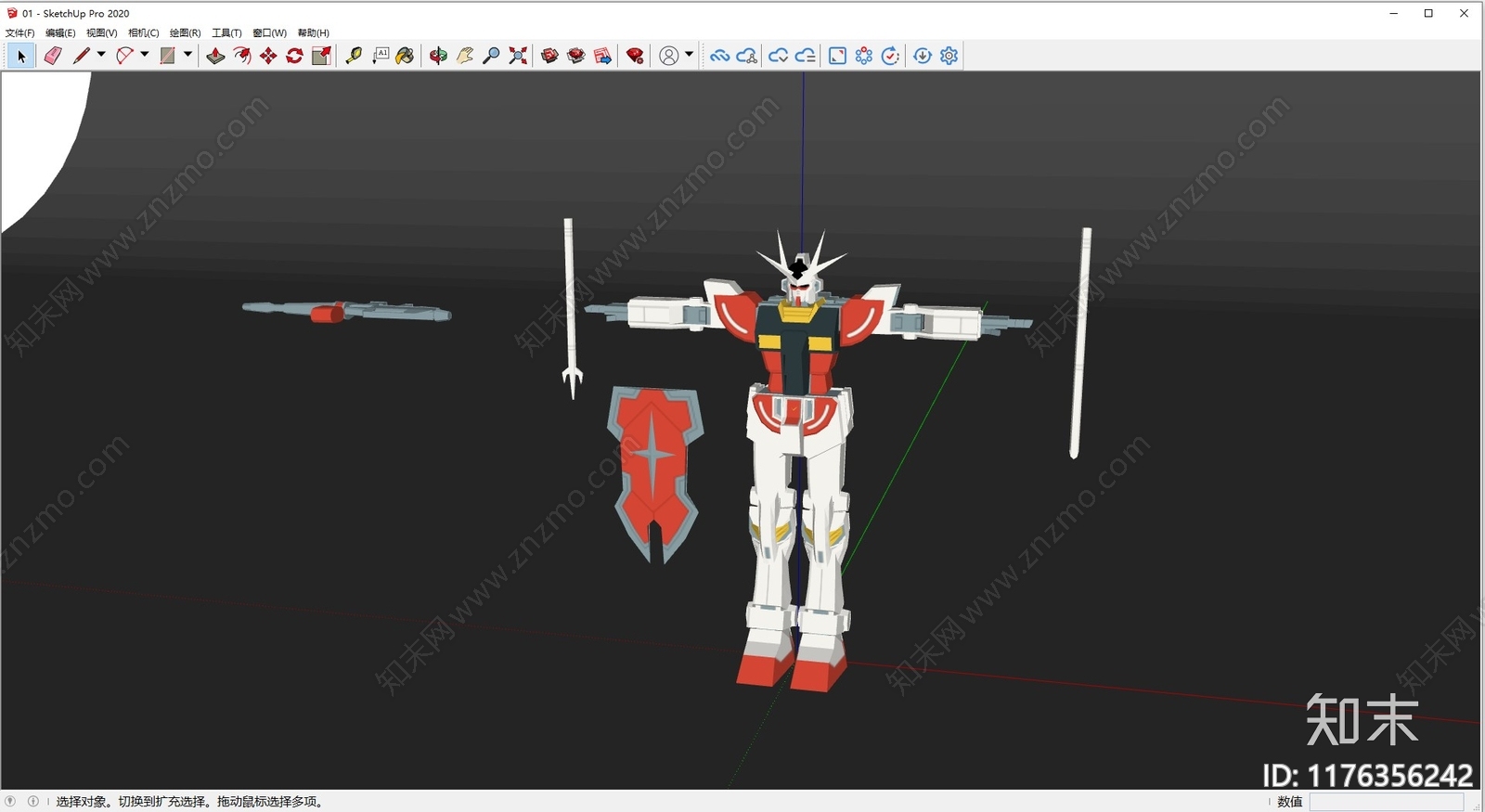The width and height of the screenshot is (1485, 812).
Task: Open 3D Warehouse
Action: 549,56
